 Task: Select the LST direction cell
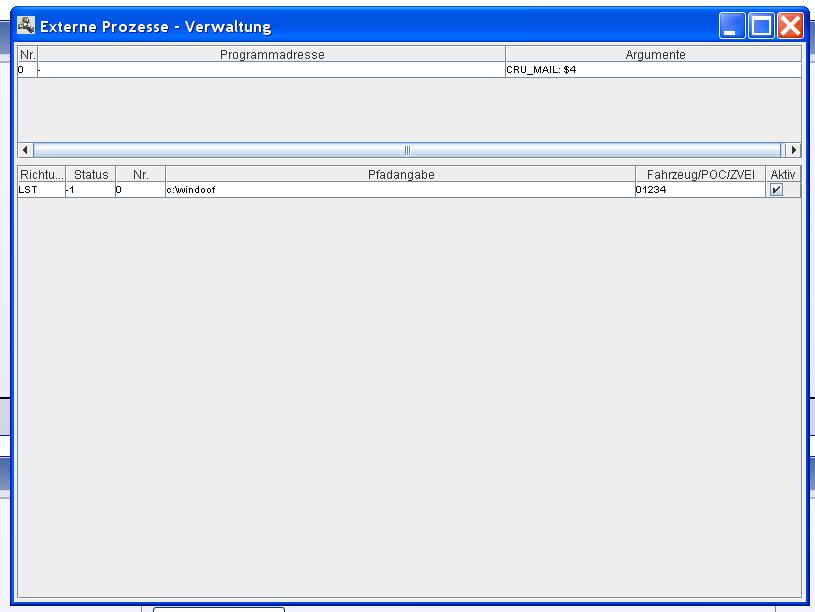coord(41,190)
